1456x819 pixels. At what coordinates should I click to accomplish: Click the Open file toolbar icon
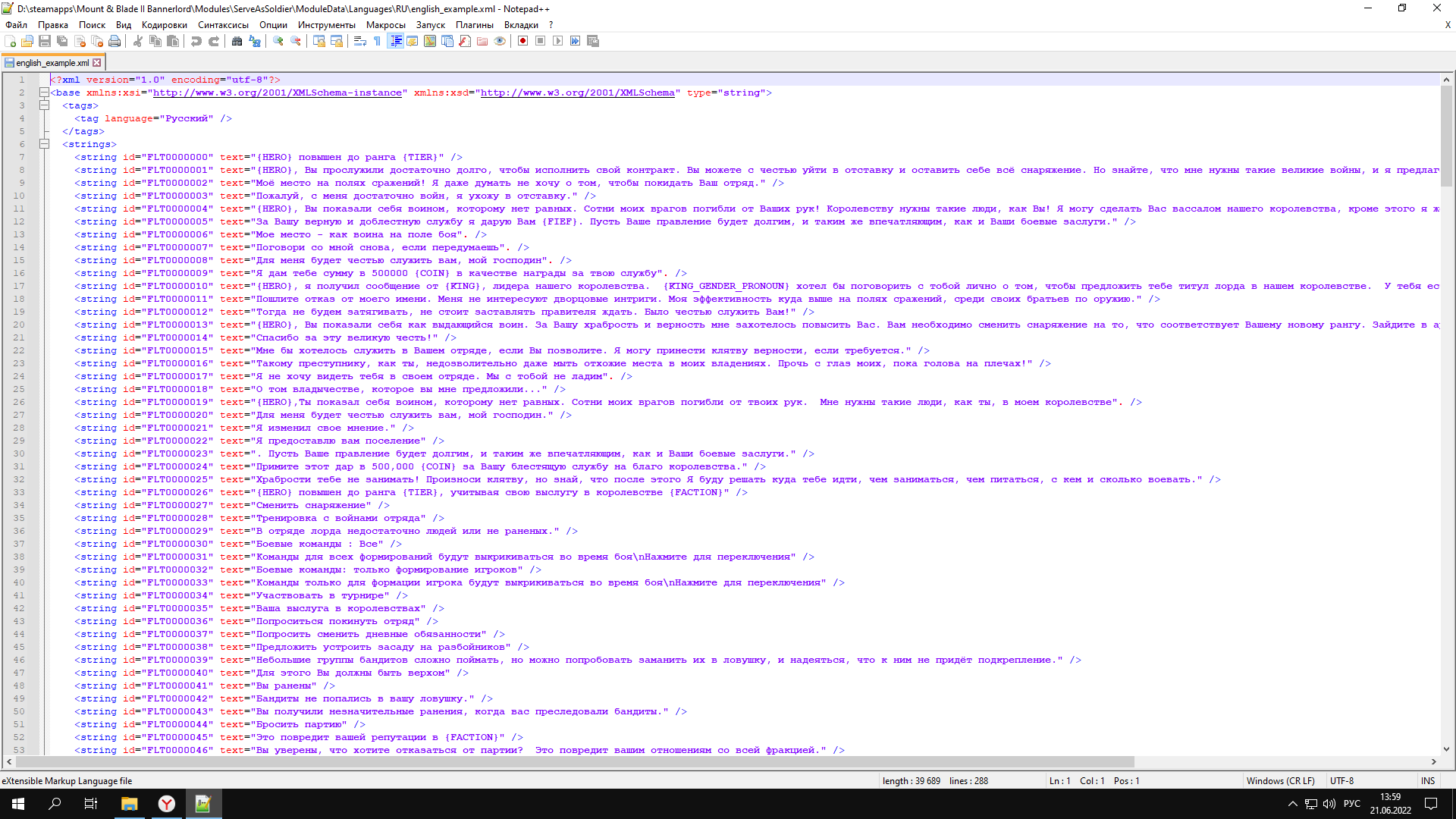click(27, 41)
